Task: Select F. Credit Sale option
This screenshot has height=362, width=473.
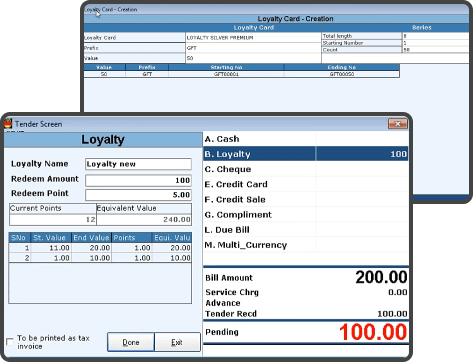Action: 306,199
